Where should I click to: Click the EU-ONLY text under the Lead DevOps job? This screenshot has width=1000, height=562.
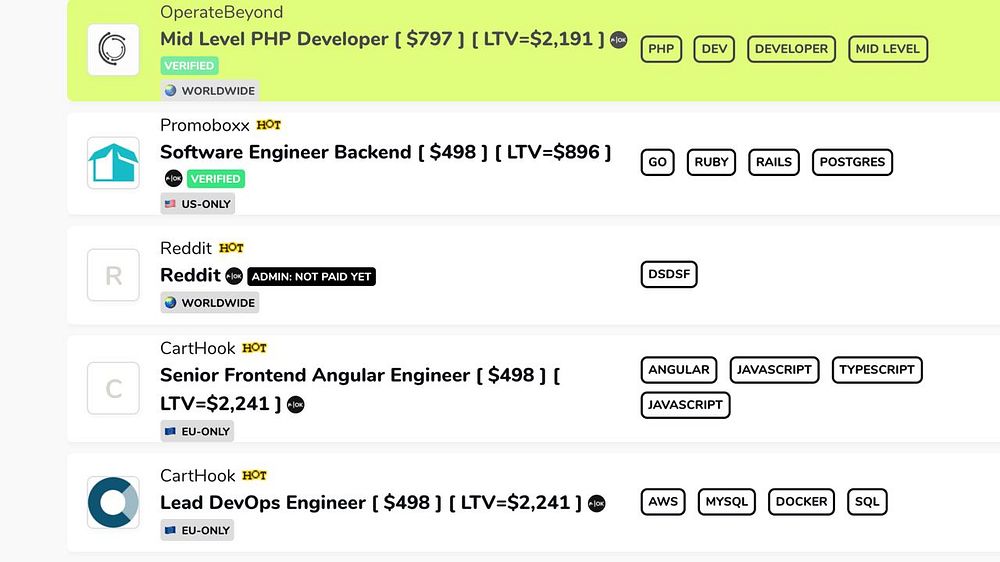click(205, 531)
